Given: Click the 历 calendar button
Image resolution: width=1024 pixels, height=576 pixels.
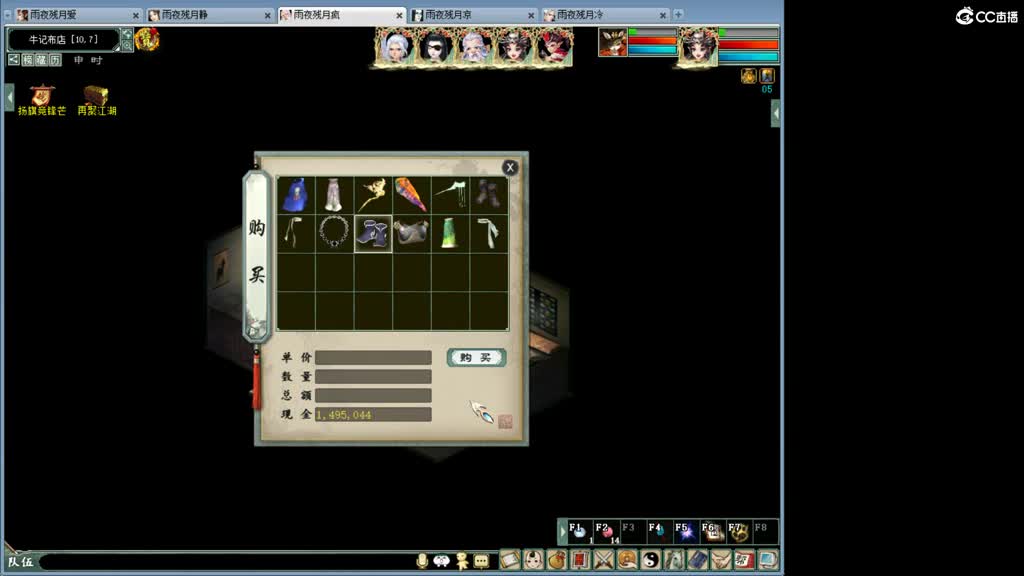Looking at the screenshot, I should pos(56,60).
